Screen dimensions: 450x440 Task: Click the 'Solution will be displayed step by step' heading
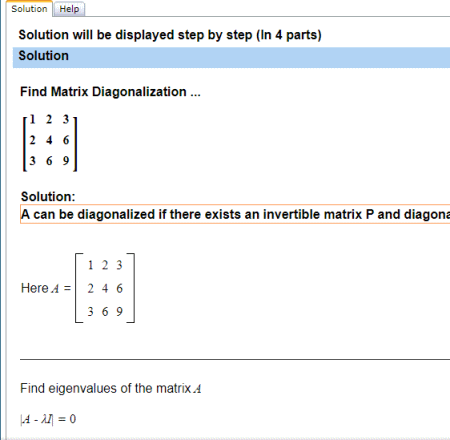click(170, 35)
